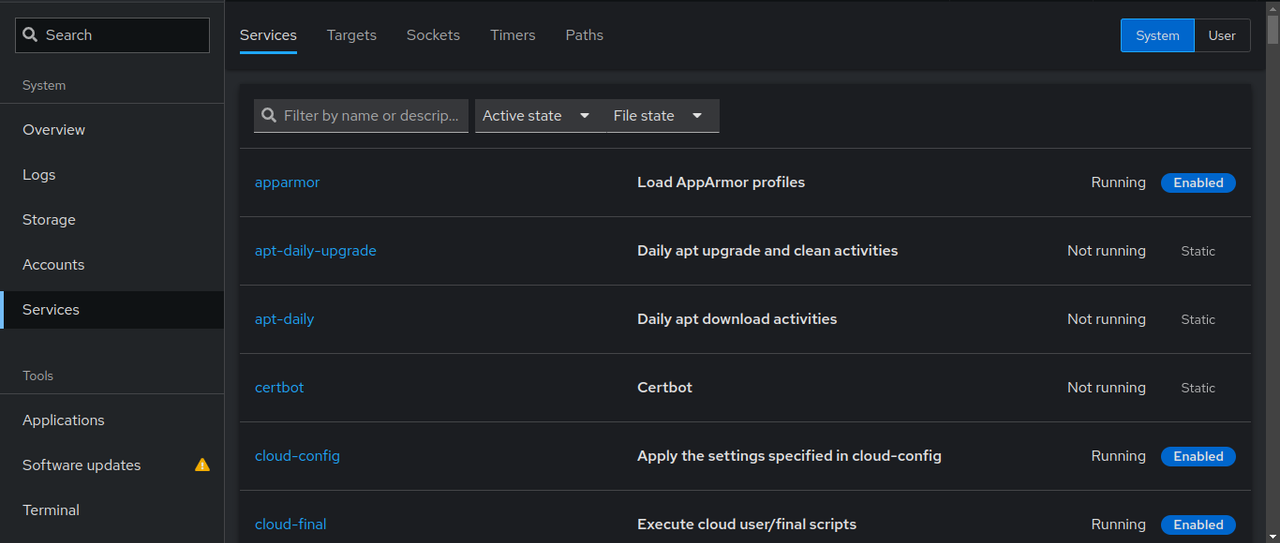Click the filter field magnifier icon
Viewport: 1280px width, 543px height.
point(269,116)
